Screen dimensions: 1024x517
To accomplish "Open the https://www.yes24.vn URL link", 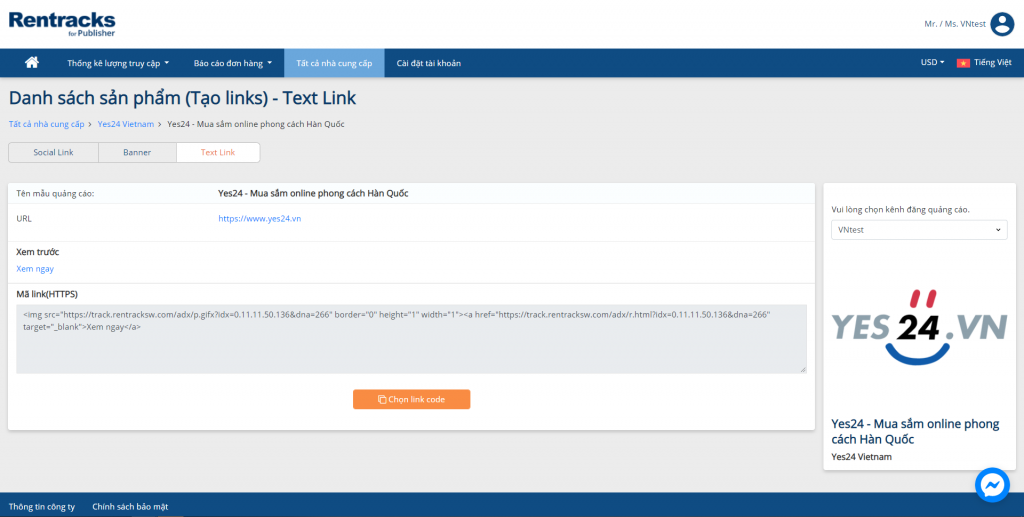I will point(260,219).
